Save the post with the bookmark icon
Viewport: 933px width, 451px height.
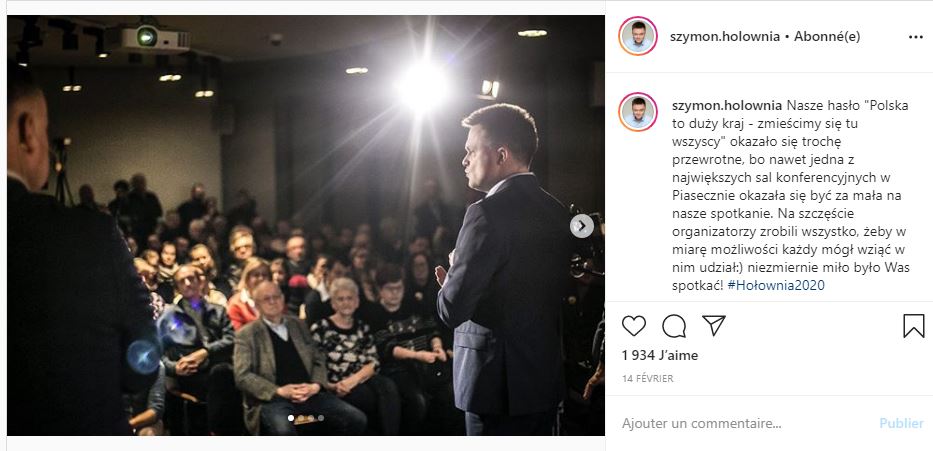tap(913, 326)
